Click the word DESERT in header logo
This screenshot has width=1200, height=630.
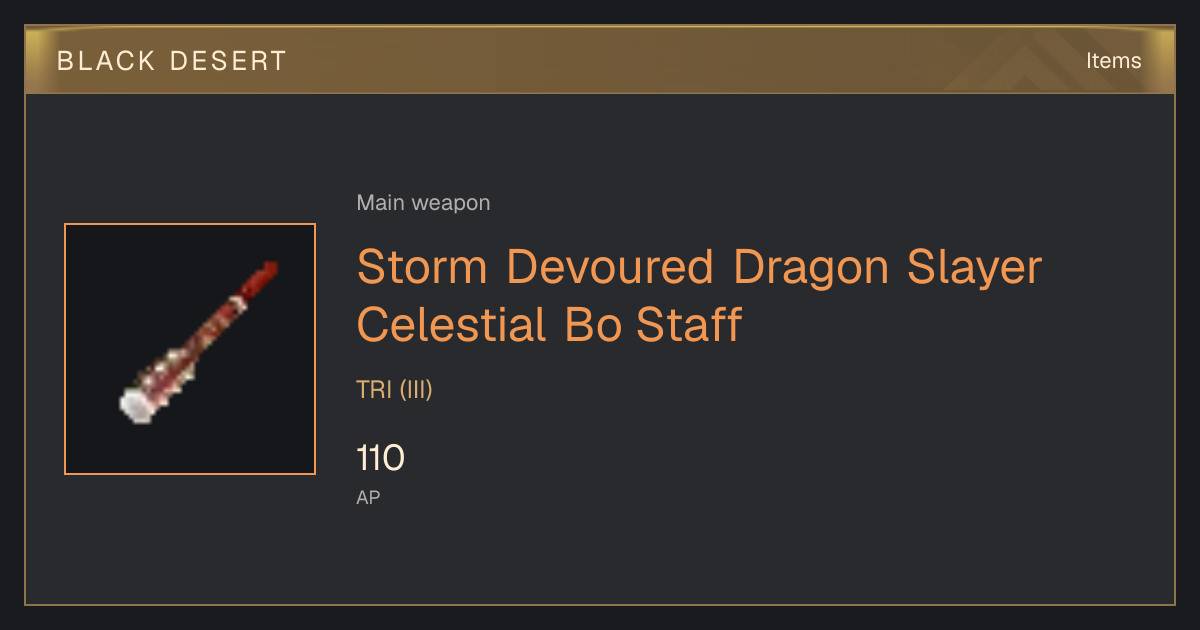click(229, 61)
